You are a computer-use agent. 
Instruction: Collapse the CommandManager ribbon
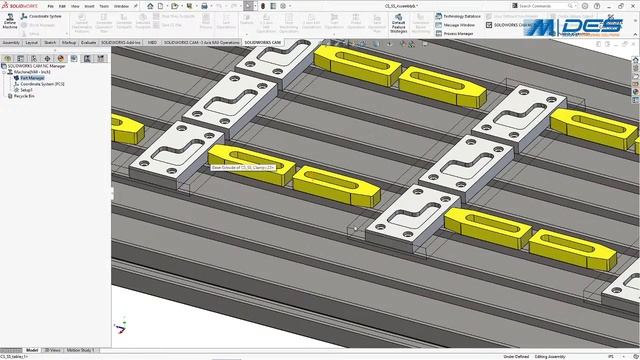[x=635, y=35]
